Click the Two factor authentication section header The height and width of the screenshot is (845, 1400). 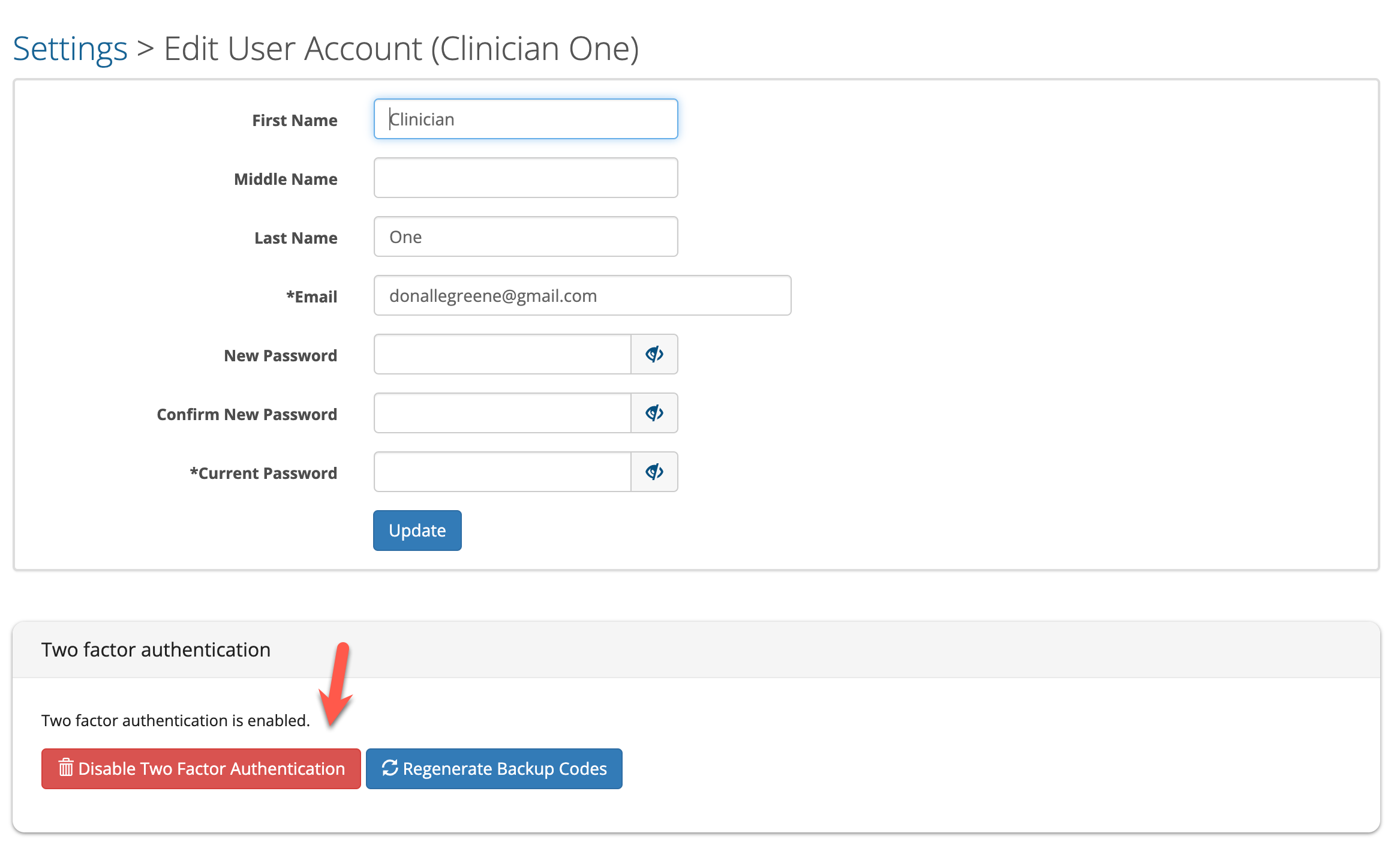tap(155, 649)
